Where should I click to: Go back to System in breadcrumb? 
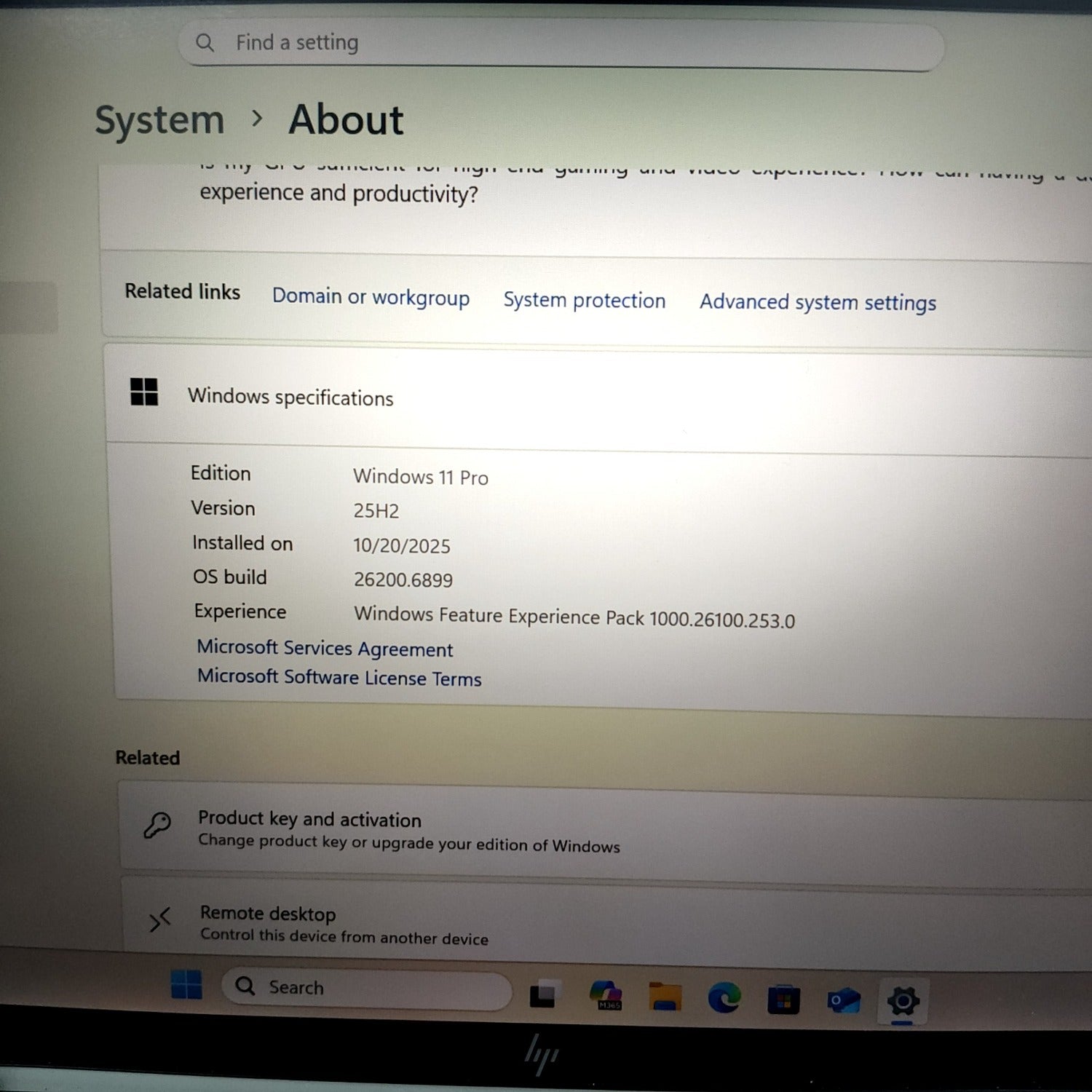[159, 120]
